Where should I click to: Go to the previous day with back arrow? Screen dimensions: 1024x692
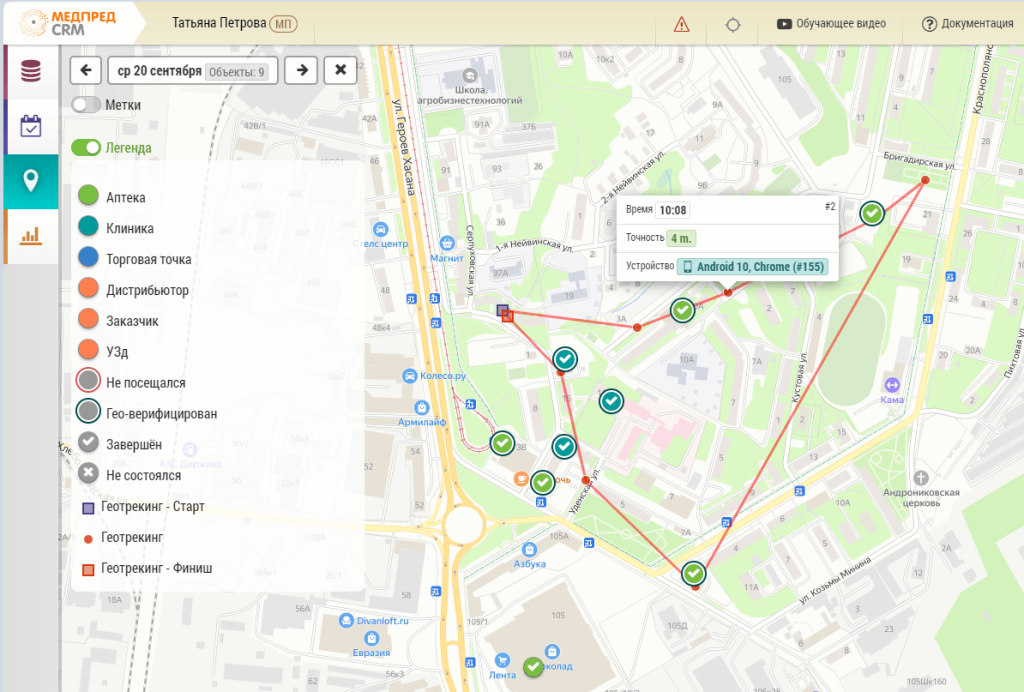coord(86,71)
